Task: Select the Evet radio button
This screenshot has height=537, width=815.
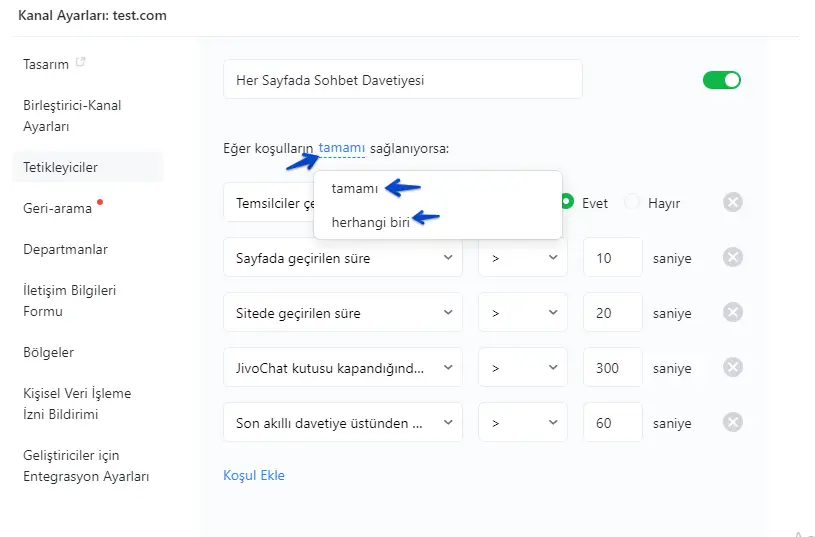Action: [x=567, y=202]
